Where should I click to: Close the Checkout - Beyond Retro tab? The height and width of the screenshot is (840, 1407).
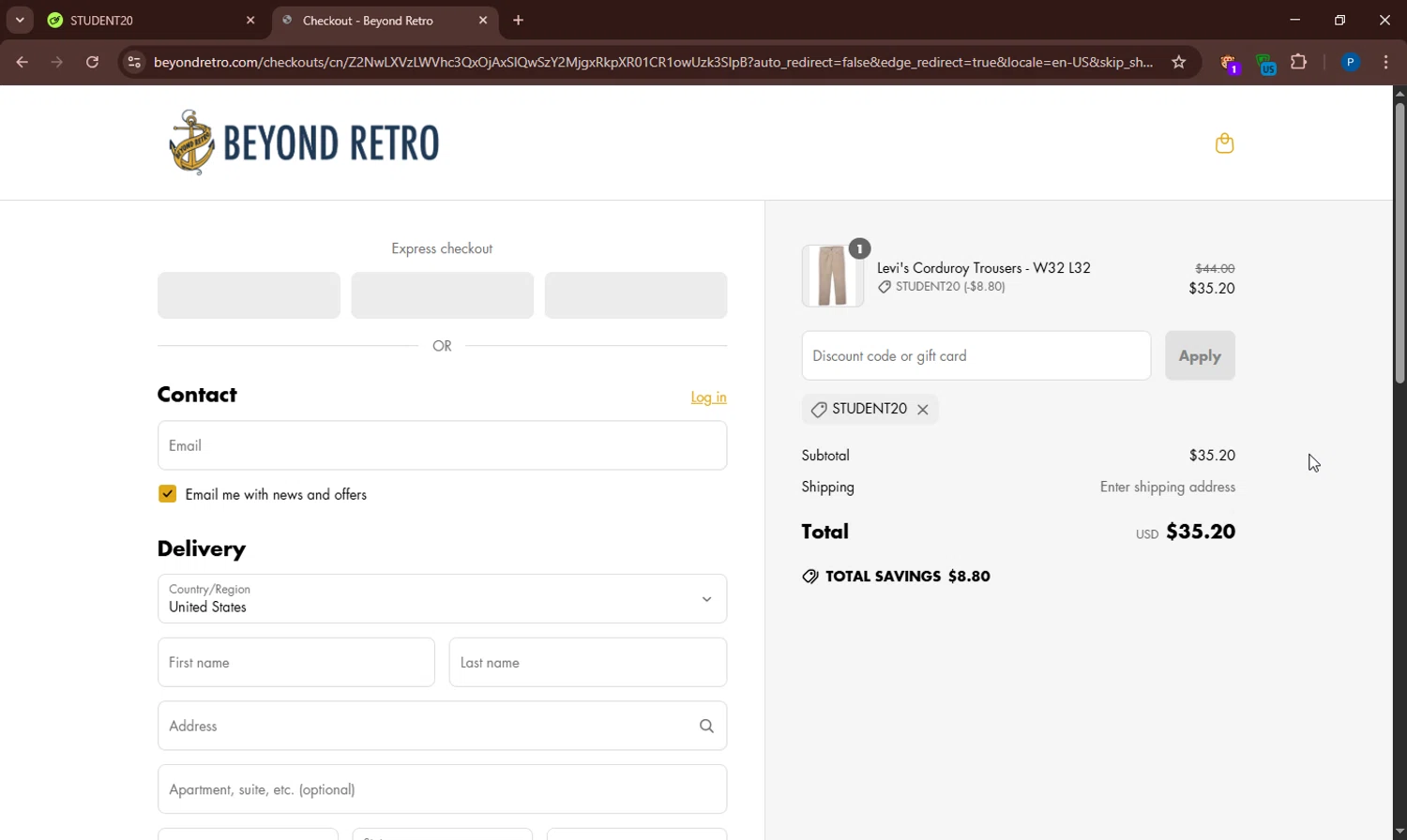pos(483,20)
